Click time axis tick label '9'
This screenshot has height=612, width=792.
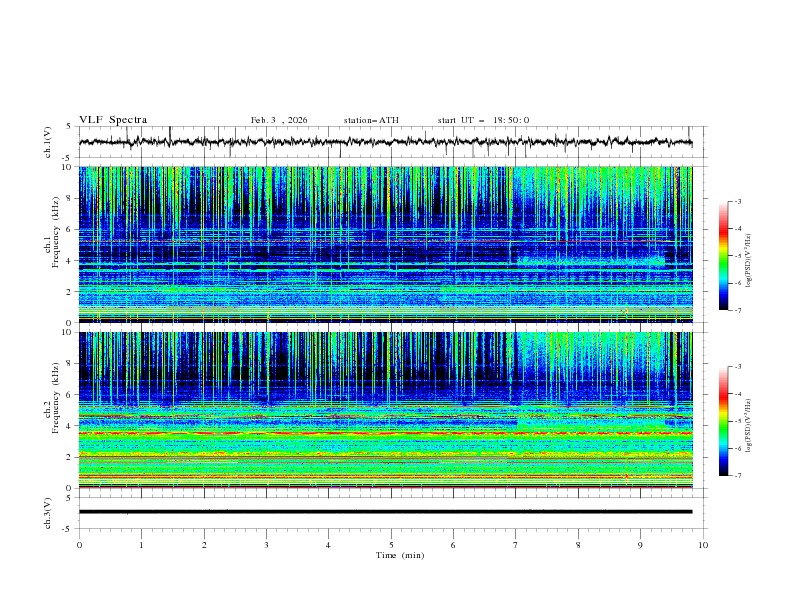click(x=640, y=545)
